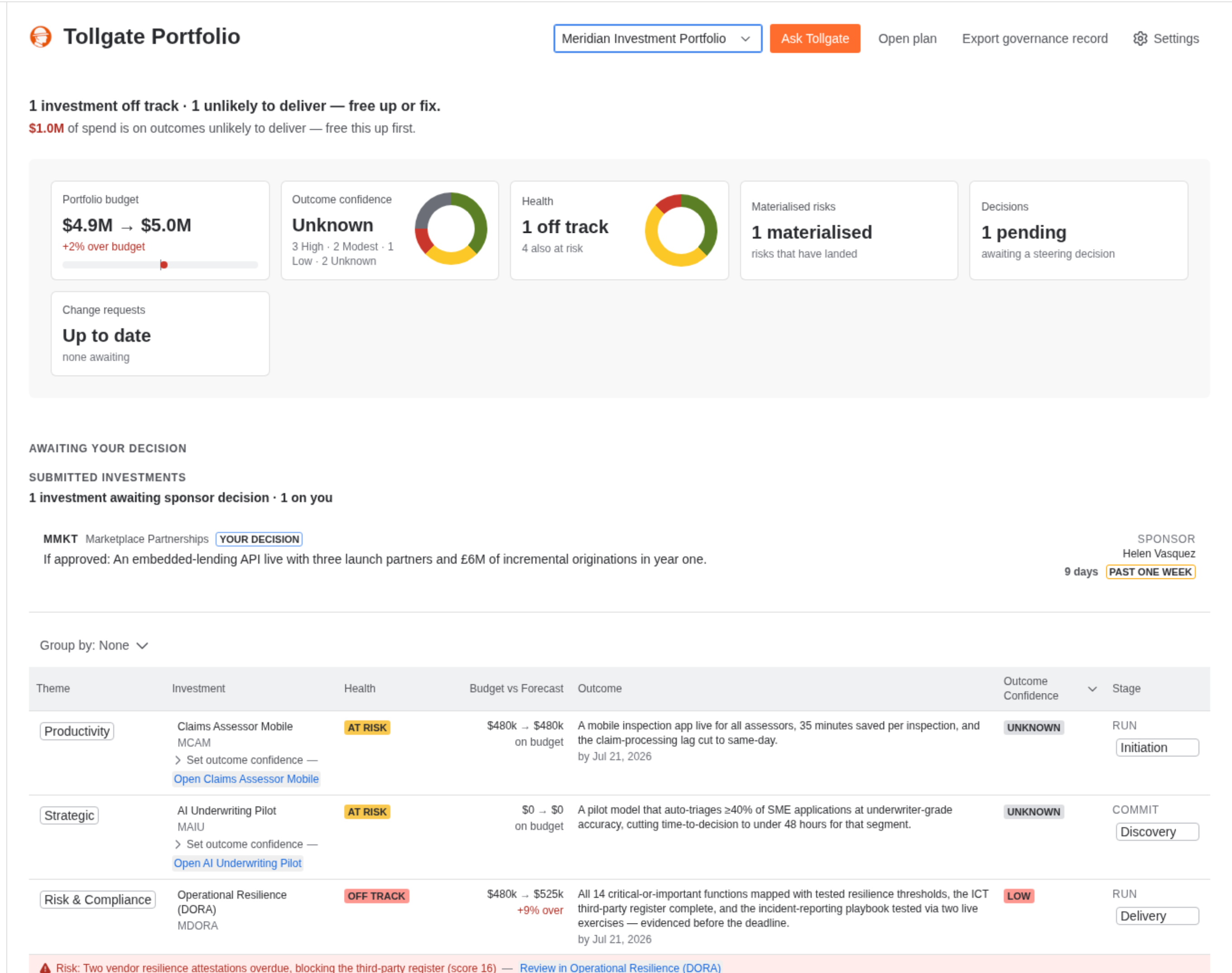Click the Health column header
This screenshot has height=973, width=1232.
pyautogui.click(x=360, y=688)
